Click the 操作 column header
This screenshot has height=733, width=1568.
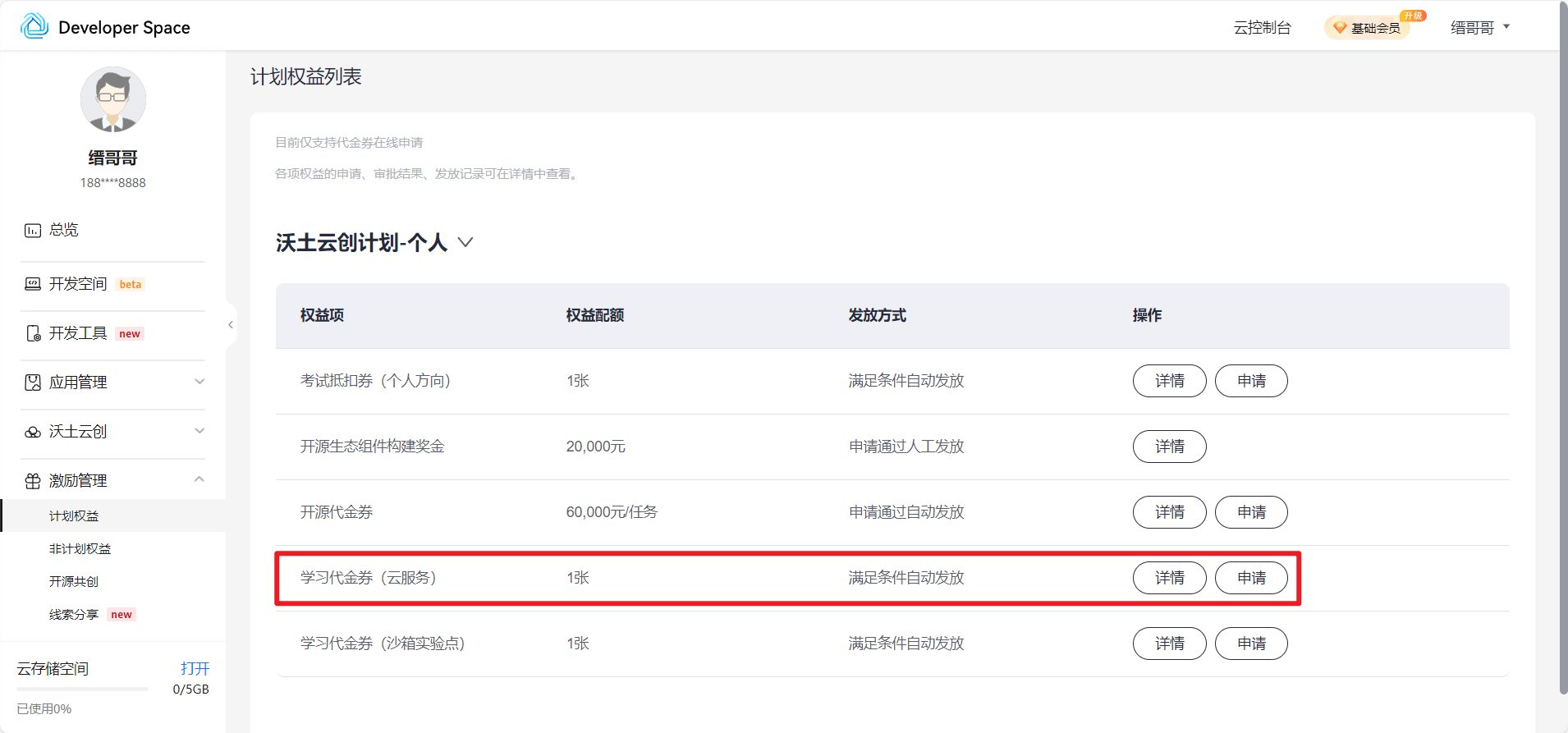click(1147, 315)
